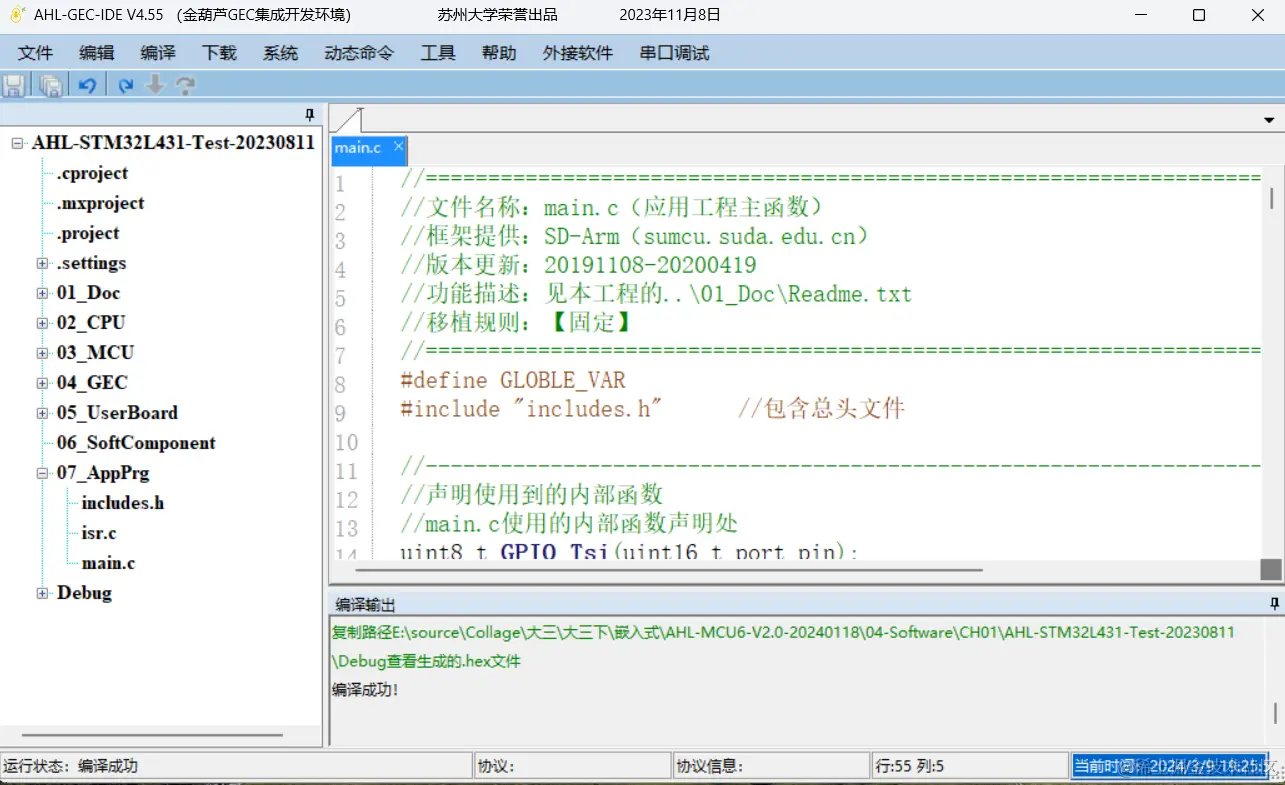Expand the 01_Doc tree node
The width and height of the screenshot is (1285, 785).
tap(42, 292)
